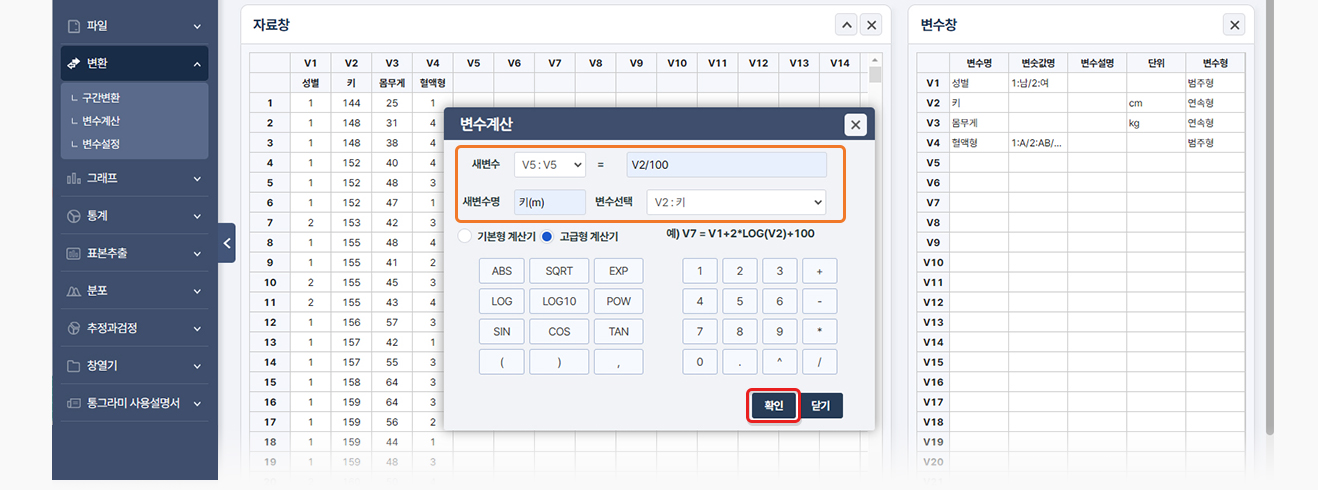Screen dimensions: 1318x490
Task: Select the 고급형 계산기 radio button
Action: coord(547,236)
